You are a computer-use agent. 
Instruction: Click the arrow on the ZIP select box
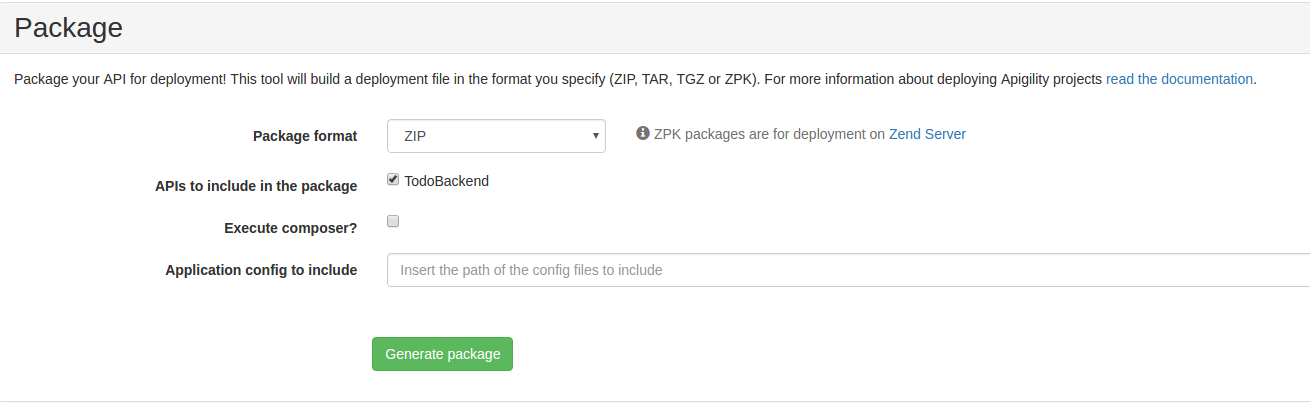tap(595, 135)
